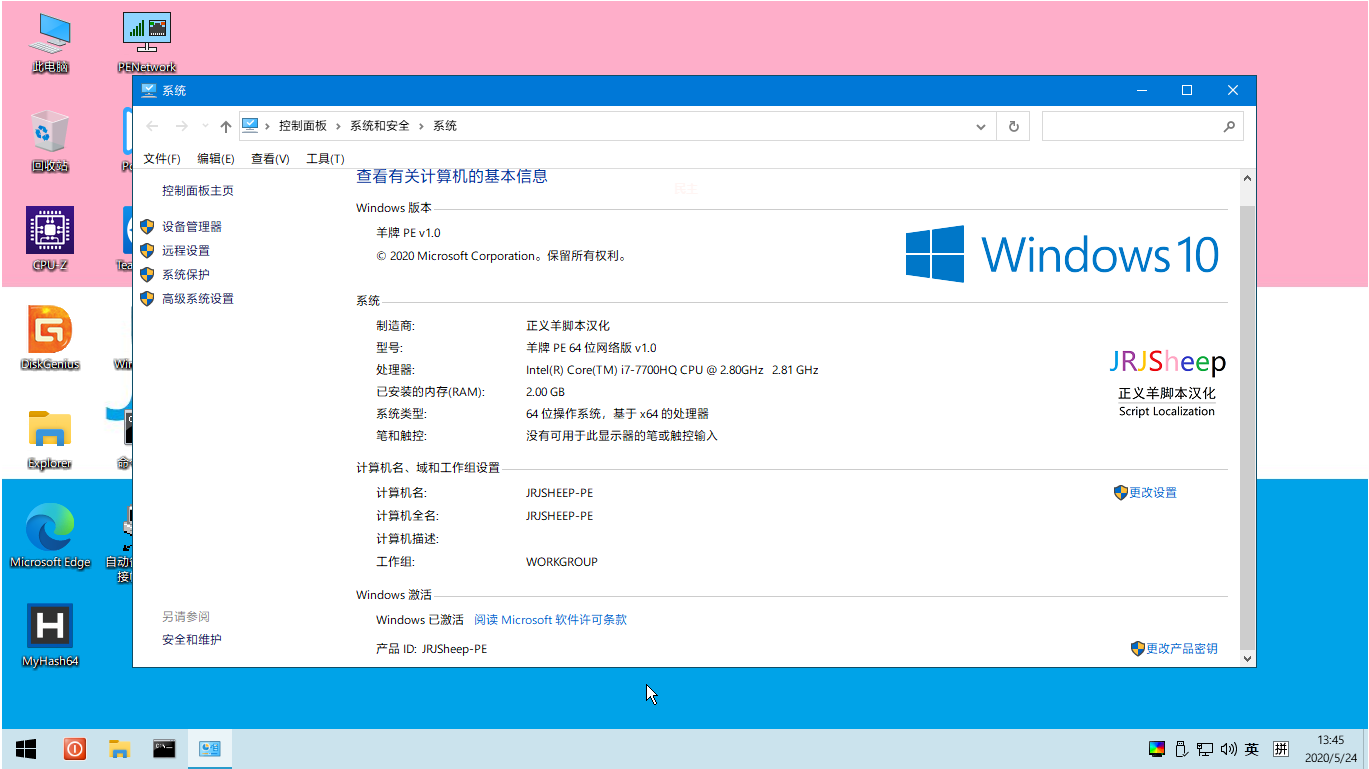This screenshot has height=769, width=1369.
Task: Open the 编辑(E) menu
Action: click(216, 159)
